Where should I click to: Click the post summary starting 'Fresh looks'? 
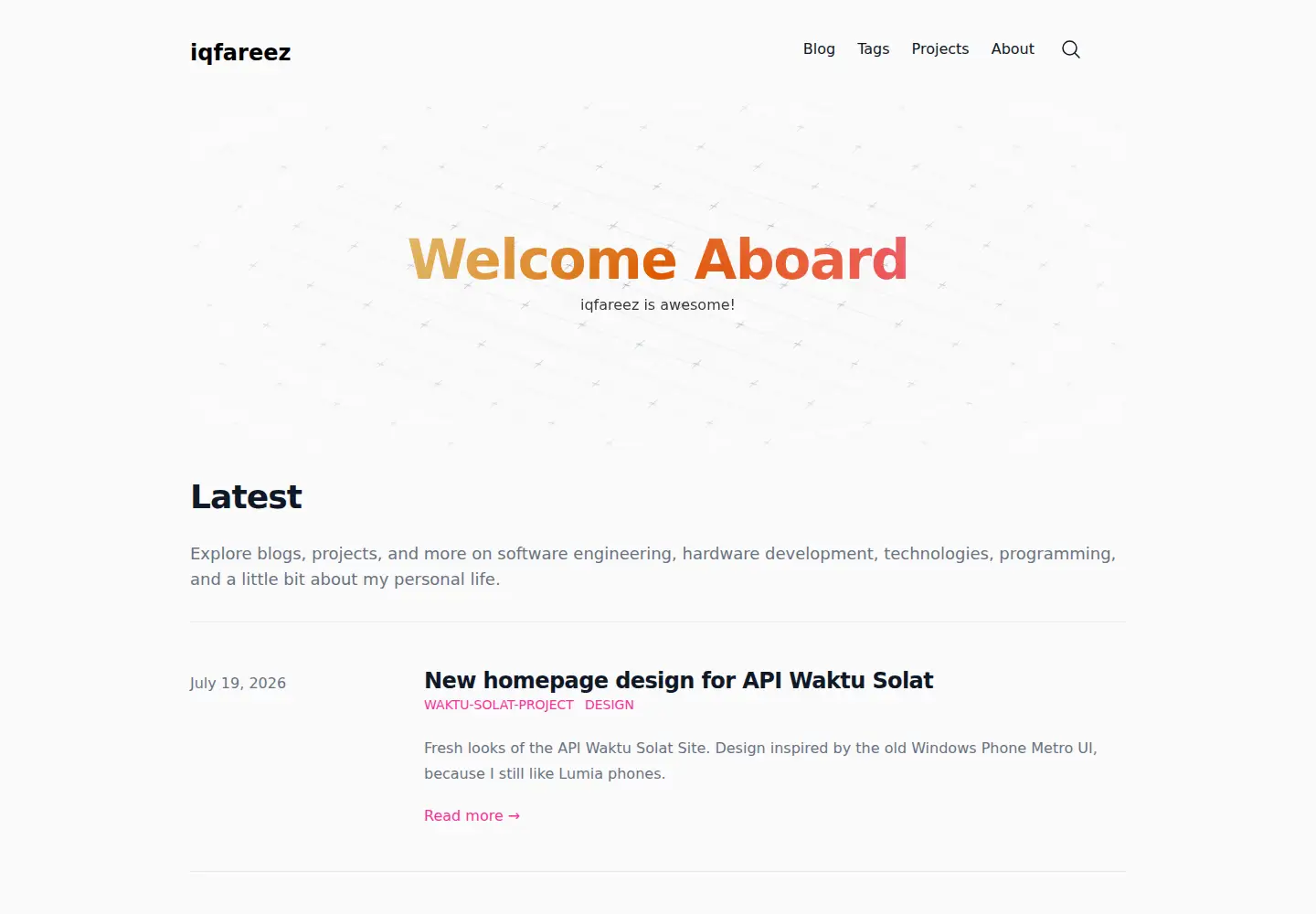[760, 760]
